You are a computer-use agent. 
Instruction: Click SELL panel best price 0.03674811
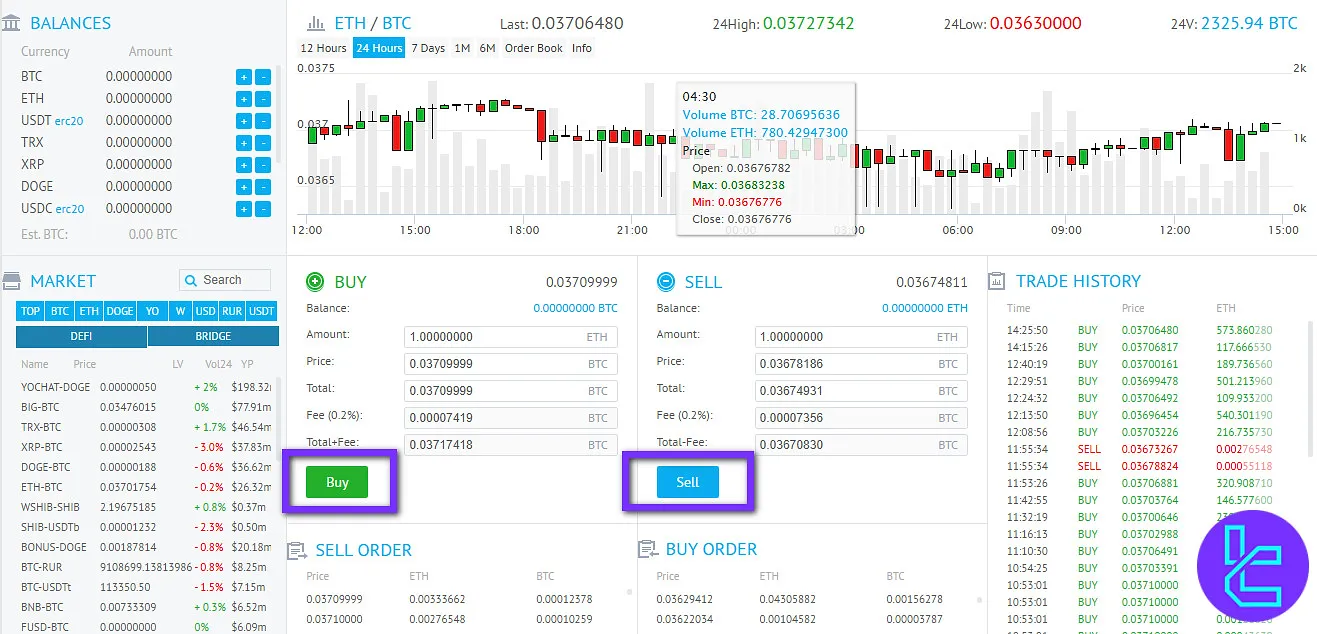click(x=932, y=283)
